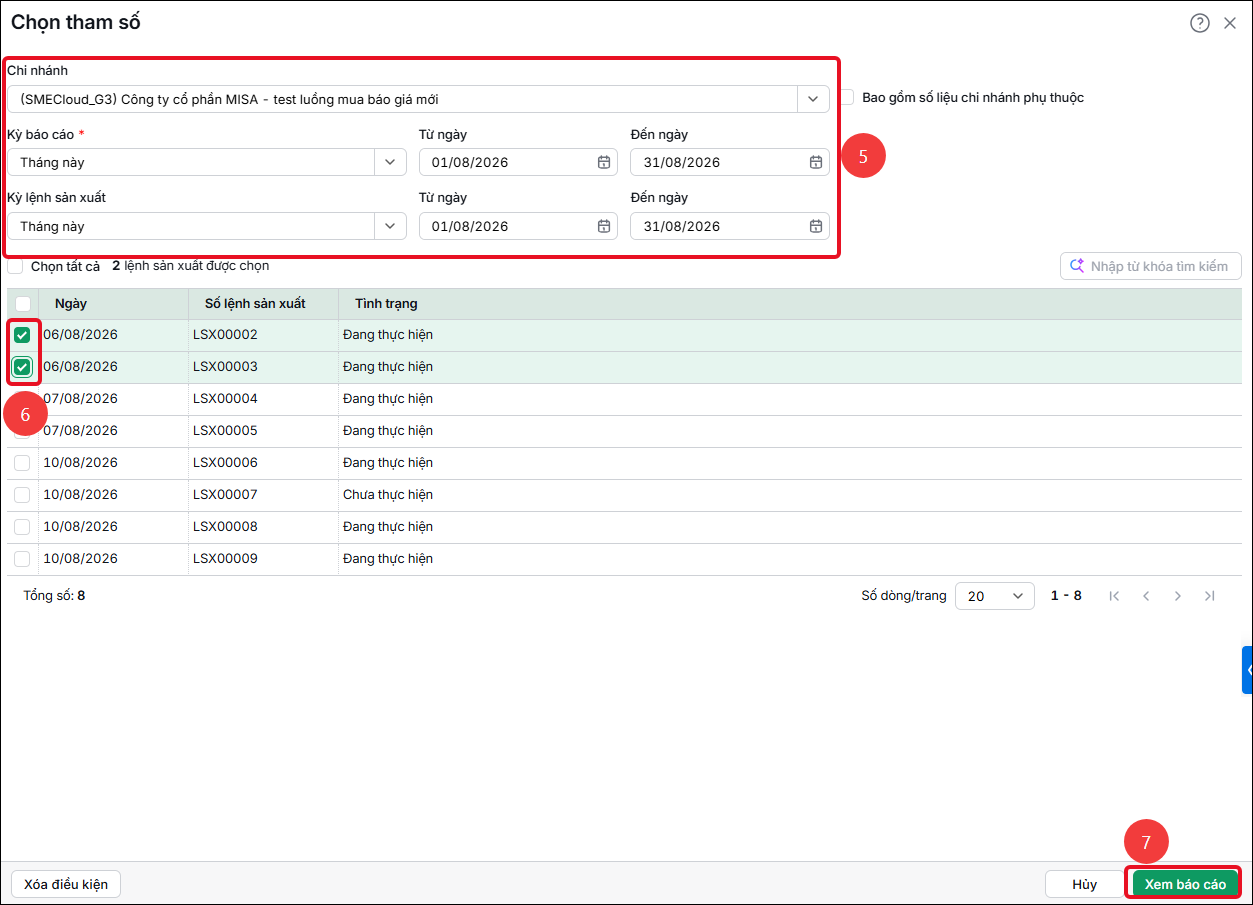
Task: Sort by the Tình trạng column header
Action: pyautogui.click(x=386, y=304)
